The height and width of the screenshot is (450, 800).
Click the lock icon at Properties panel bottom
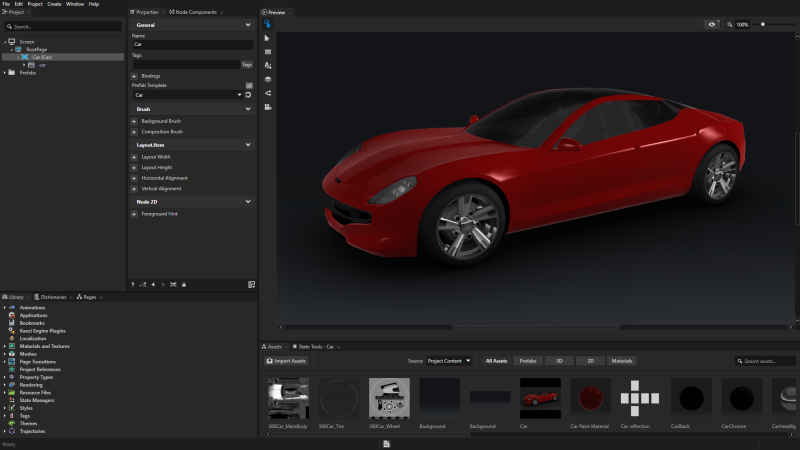184,285
